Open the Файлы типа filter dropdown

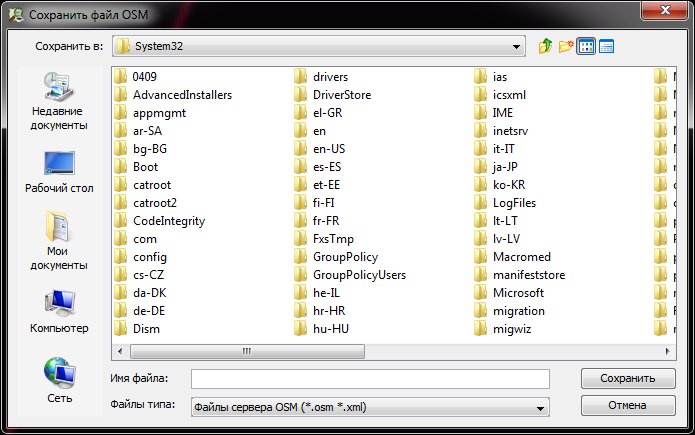point(541,407)
